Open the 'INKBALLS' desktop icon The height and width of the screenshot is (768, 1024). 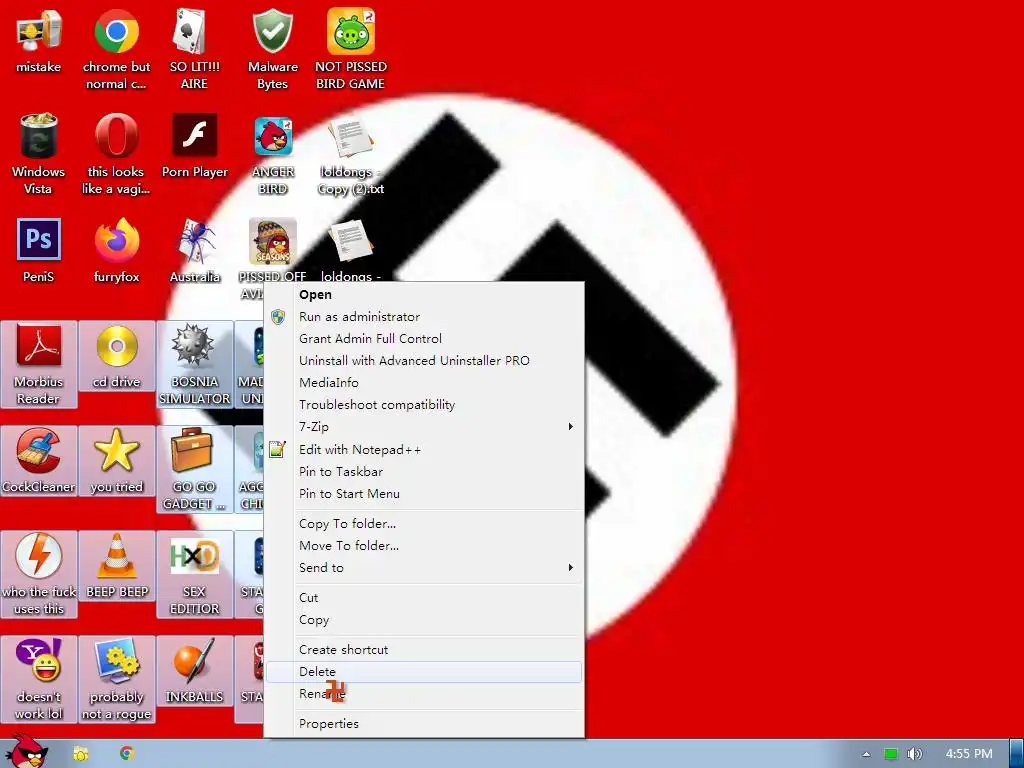[195, 671]
